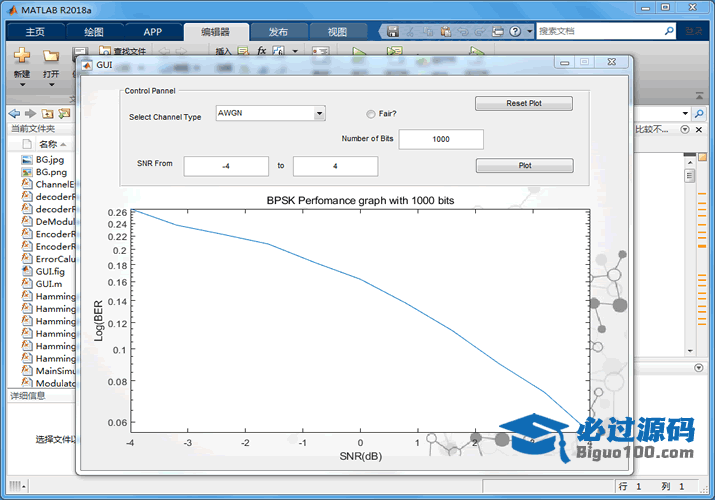Click the save icon in quick access toolbar
Viewport: 715px width, 500px height.
pyautogui.click(x=393, y=31)
